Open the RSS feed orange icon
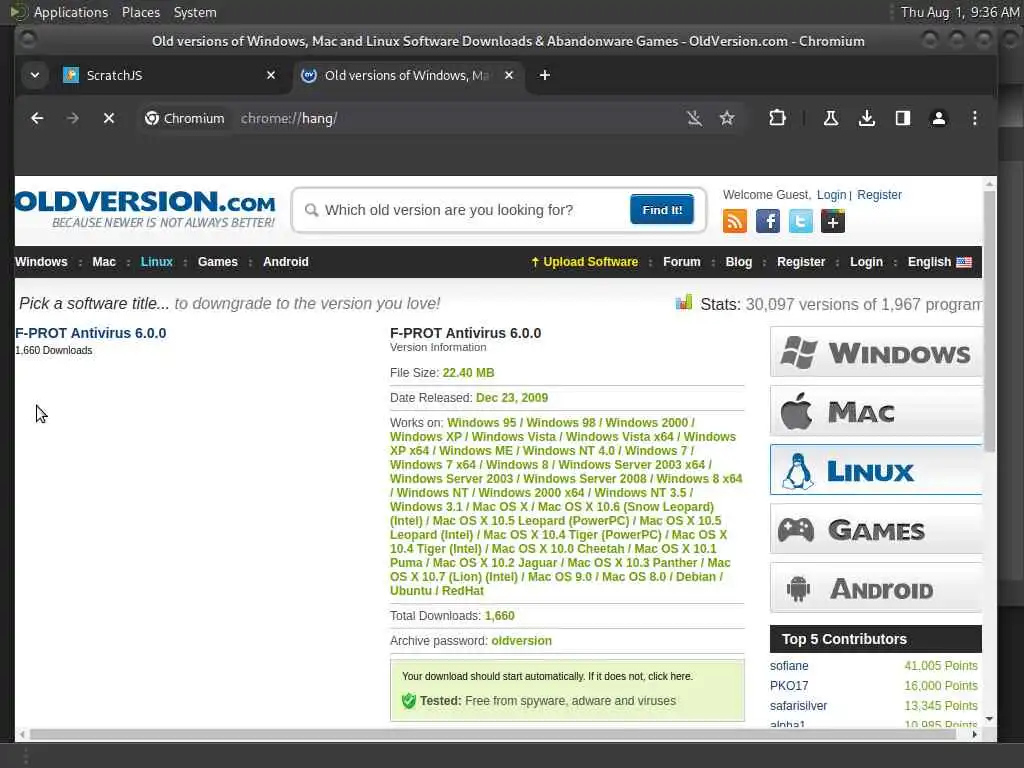The height and width of the screenshot is (768, 1024). (x=735, y=221)
